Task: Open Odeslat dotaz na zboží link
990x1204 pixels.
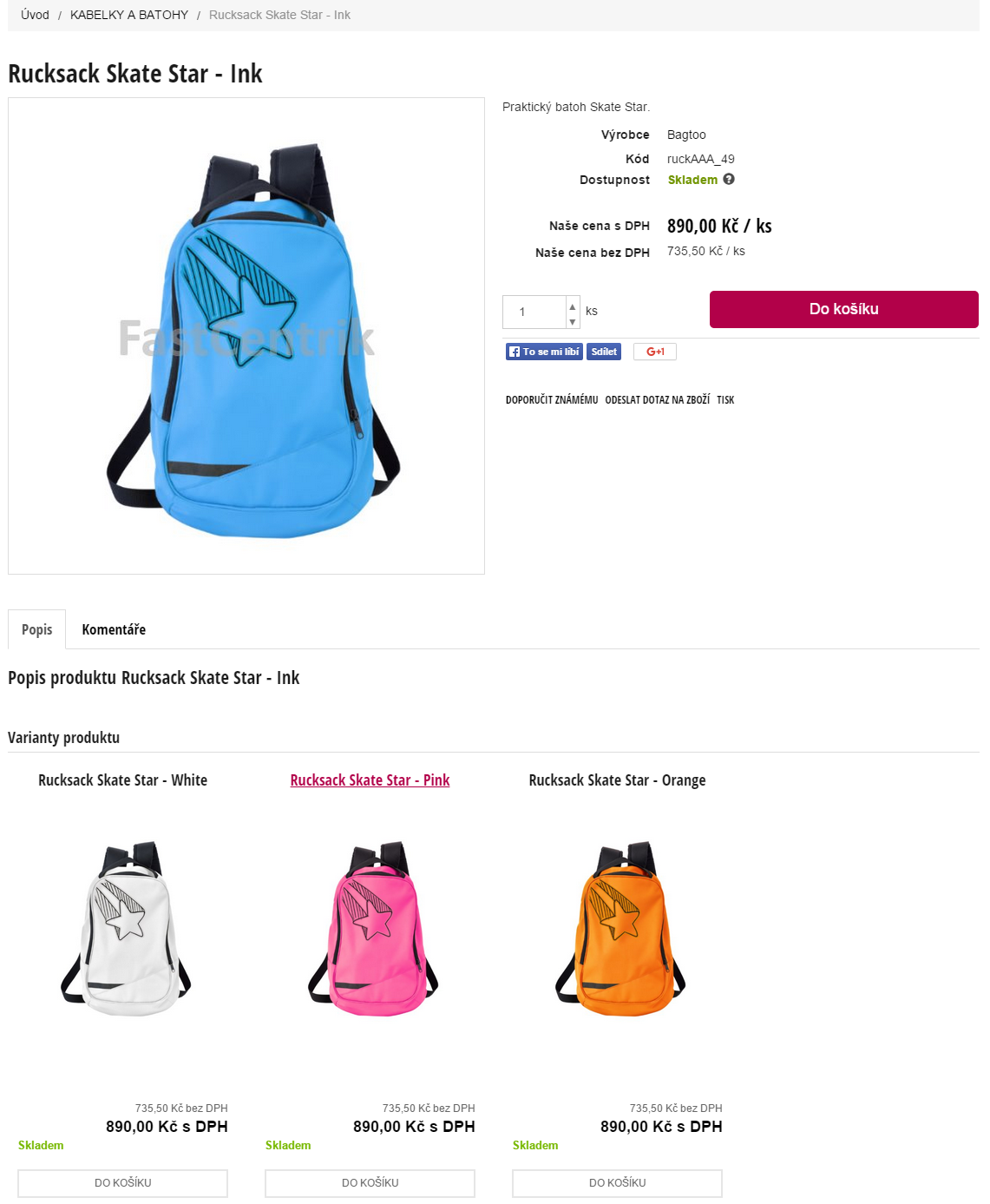Action: pyautogui.click(x=658, y=400)
